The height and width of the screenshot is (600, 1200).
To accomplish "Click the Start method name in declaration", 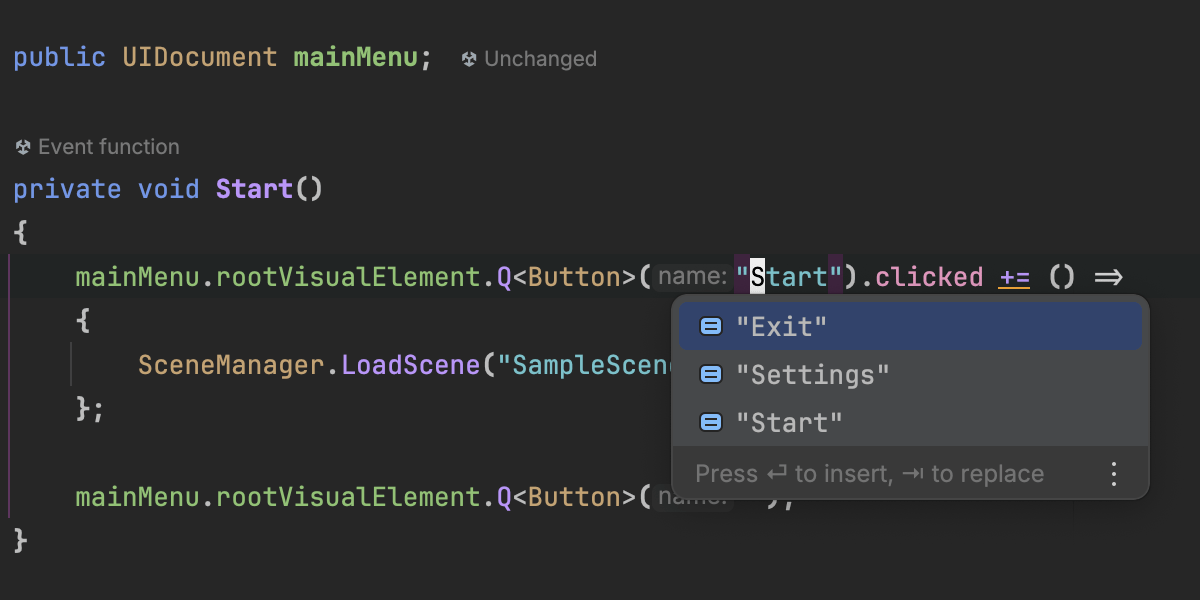I will point(254,189).
